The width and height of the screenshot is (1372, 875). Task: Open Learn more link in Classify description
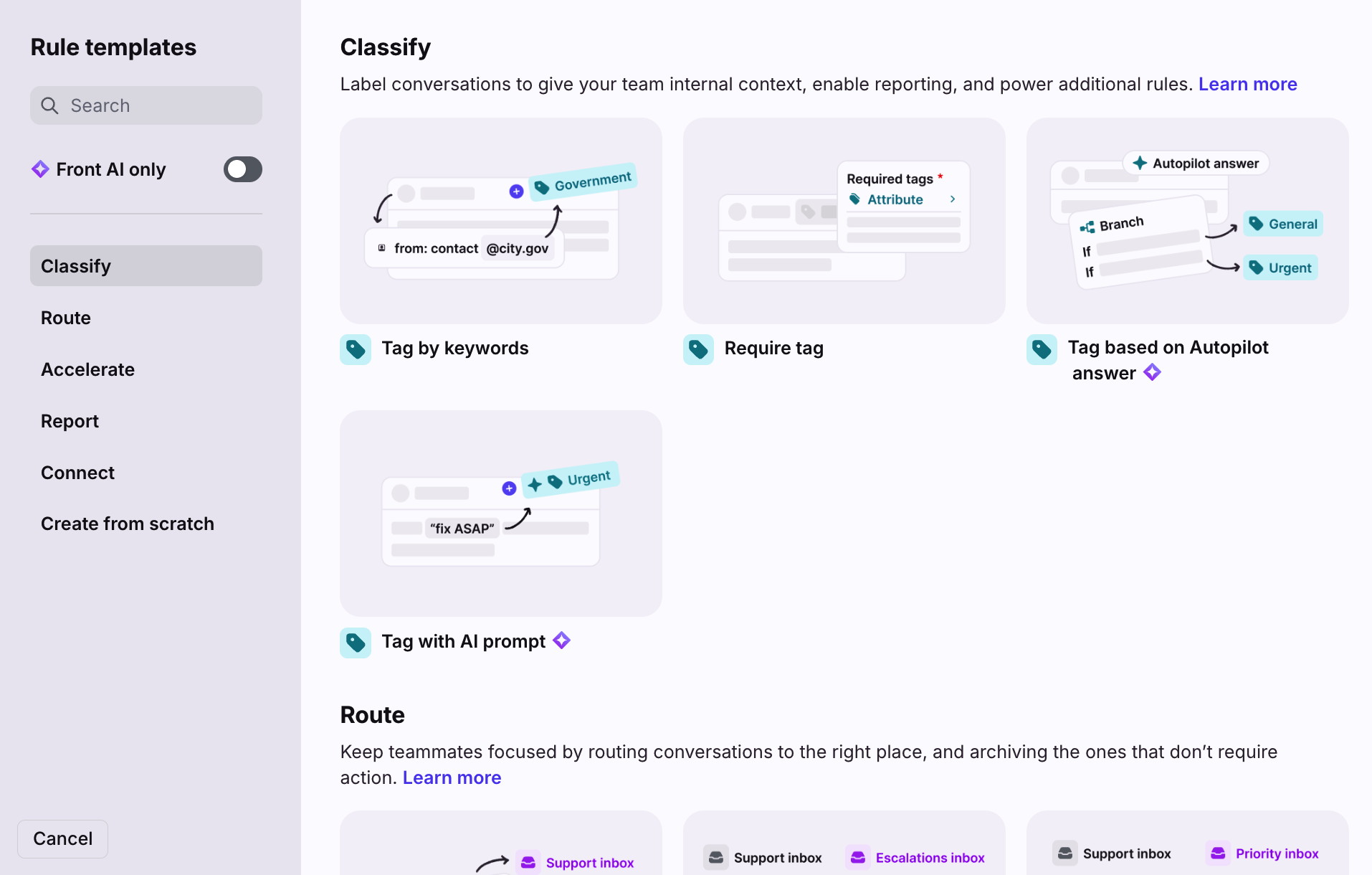click(1247, 84)
